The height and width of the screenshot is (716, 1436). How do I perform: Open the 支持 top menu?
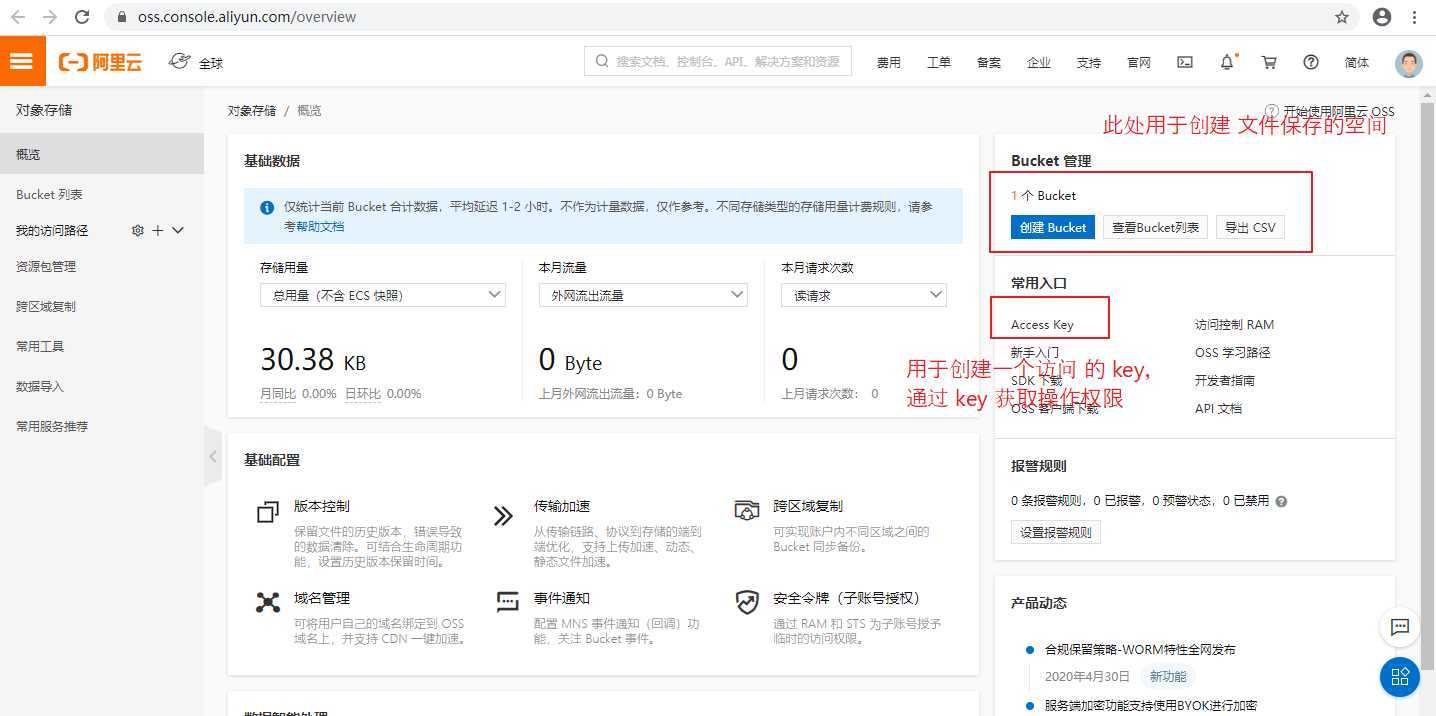tap(1088, 62)
